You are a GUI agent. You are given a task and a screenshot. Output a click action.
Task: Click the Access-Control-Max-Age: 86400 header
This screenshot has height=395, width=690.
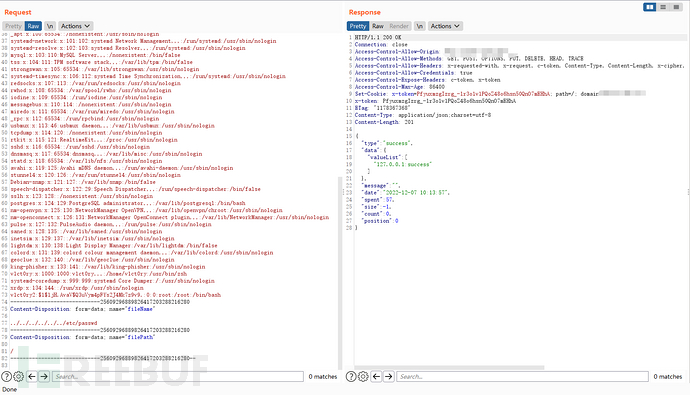pyautogui.click(x=400, y=87)
